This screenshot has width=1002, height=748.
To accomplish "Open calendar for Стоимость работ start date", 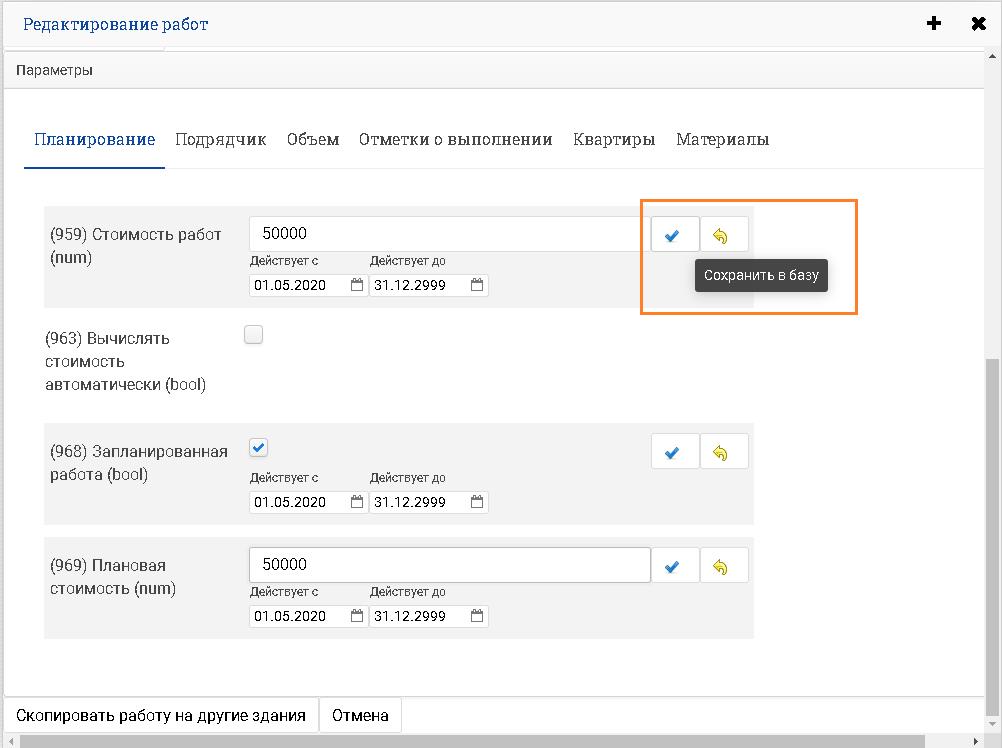I will pyautogui.click(x=357, y=285).
